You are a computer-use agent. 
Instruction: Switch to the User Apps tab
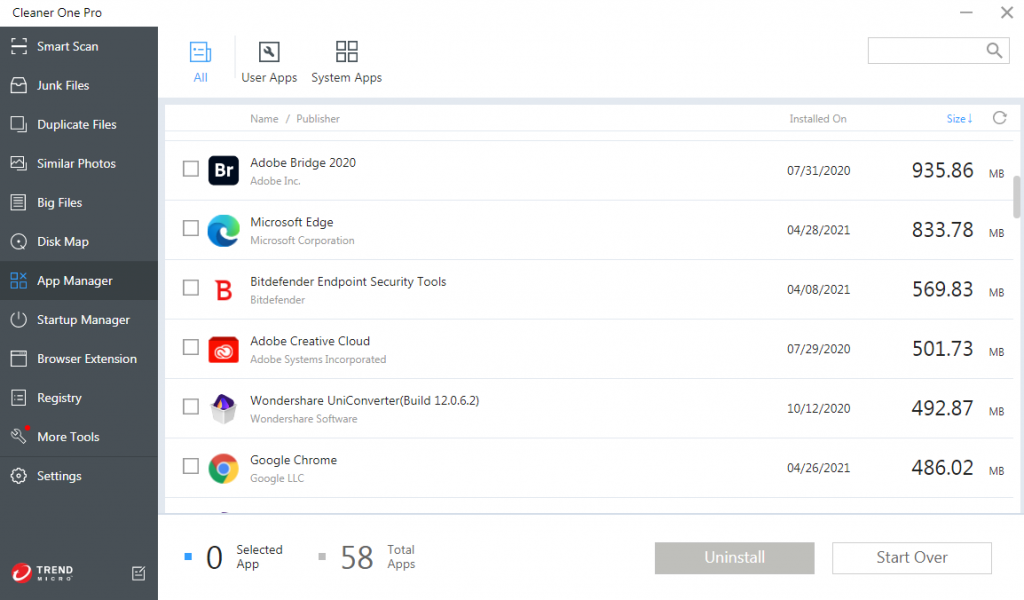point(269,62)
